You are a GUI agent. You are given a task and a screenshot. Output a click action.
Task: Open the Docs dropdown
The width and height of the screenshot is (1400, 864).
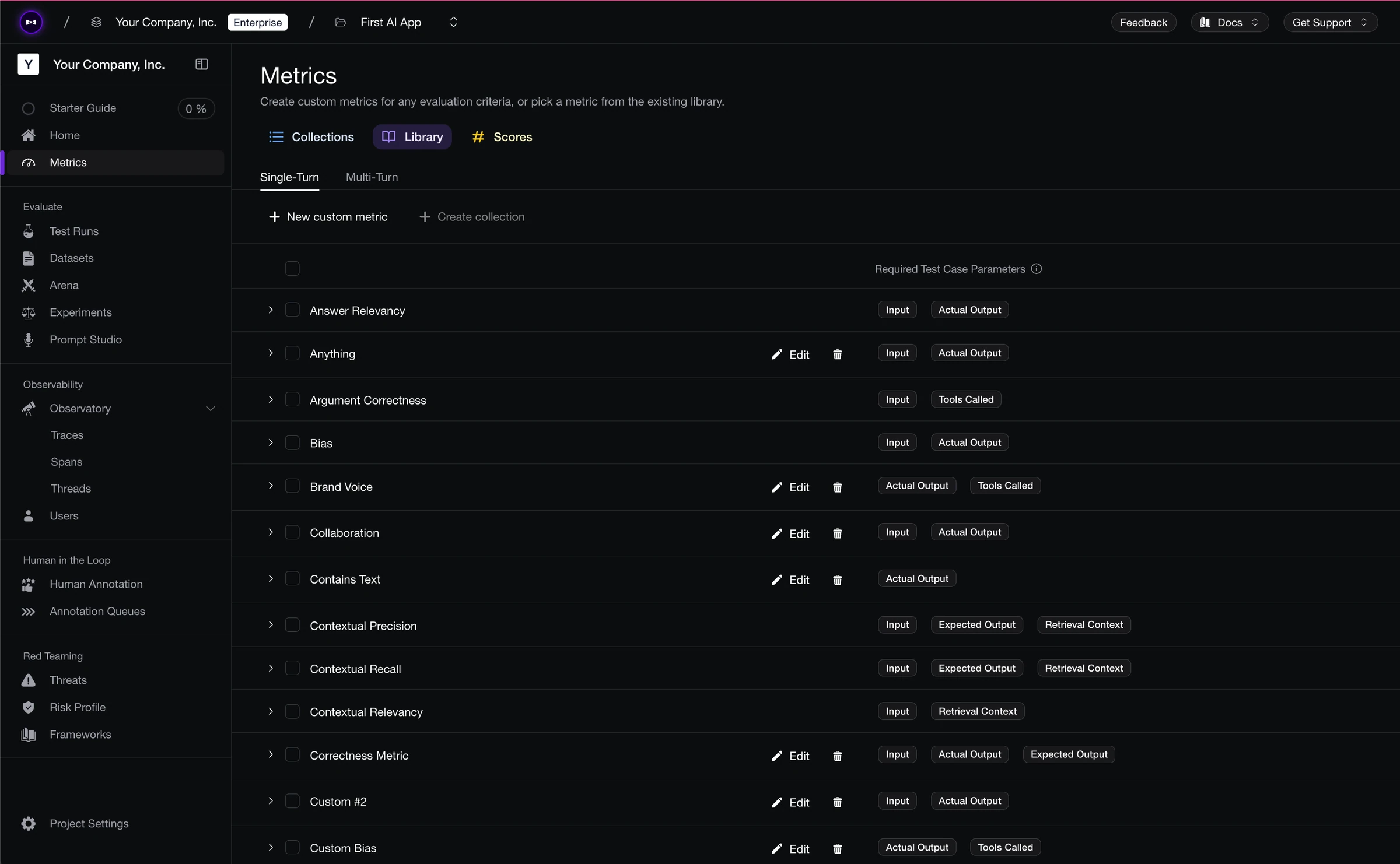point(1230,22)
